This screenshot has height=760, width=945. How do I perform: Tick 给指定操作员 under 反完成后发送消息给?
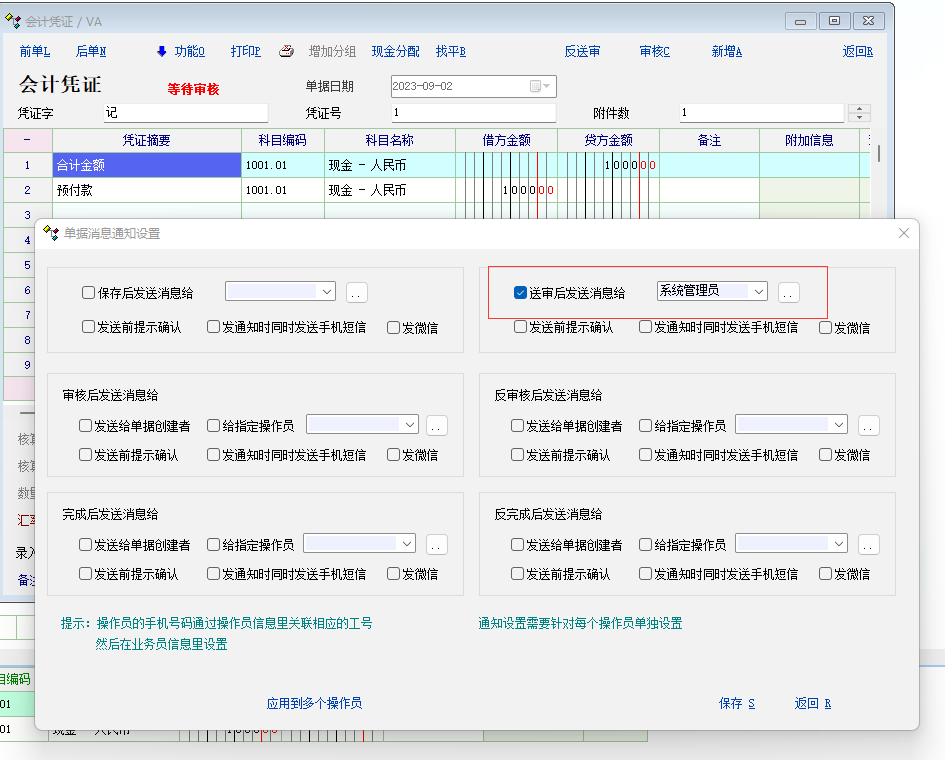point(646,545)
